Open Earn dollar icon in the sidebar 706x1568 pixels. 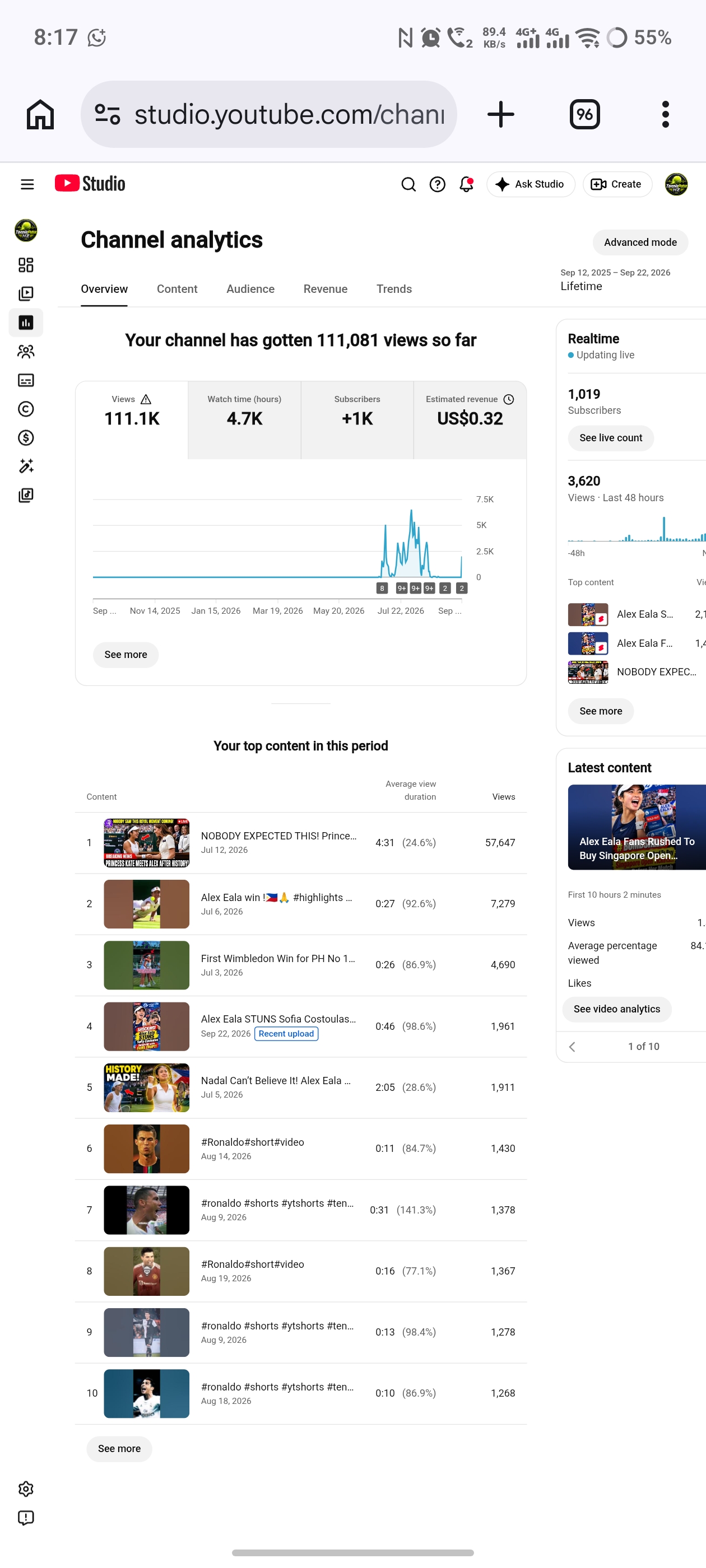[x=26, y=438]
